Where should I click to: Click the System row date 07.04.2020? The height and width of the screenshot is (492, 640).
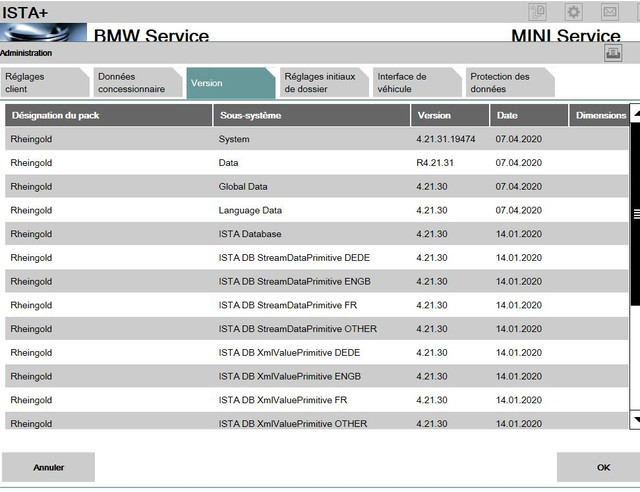point(519,139)
